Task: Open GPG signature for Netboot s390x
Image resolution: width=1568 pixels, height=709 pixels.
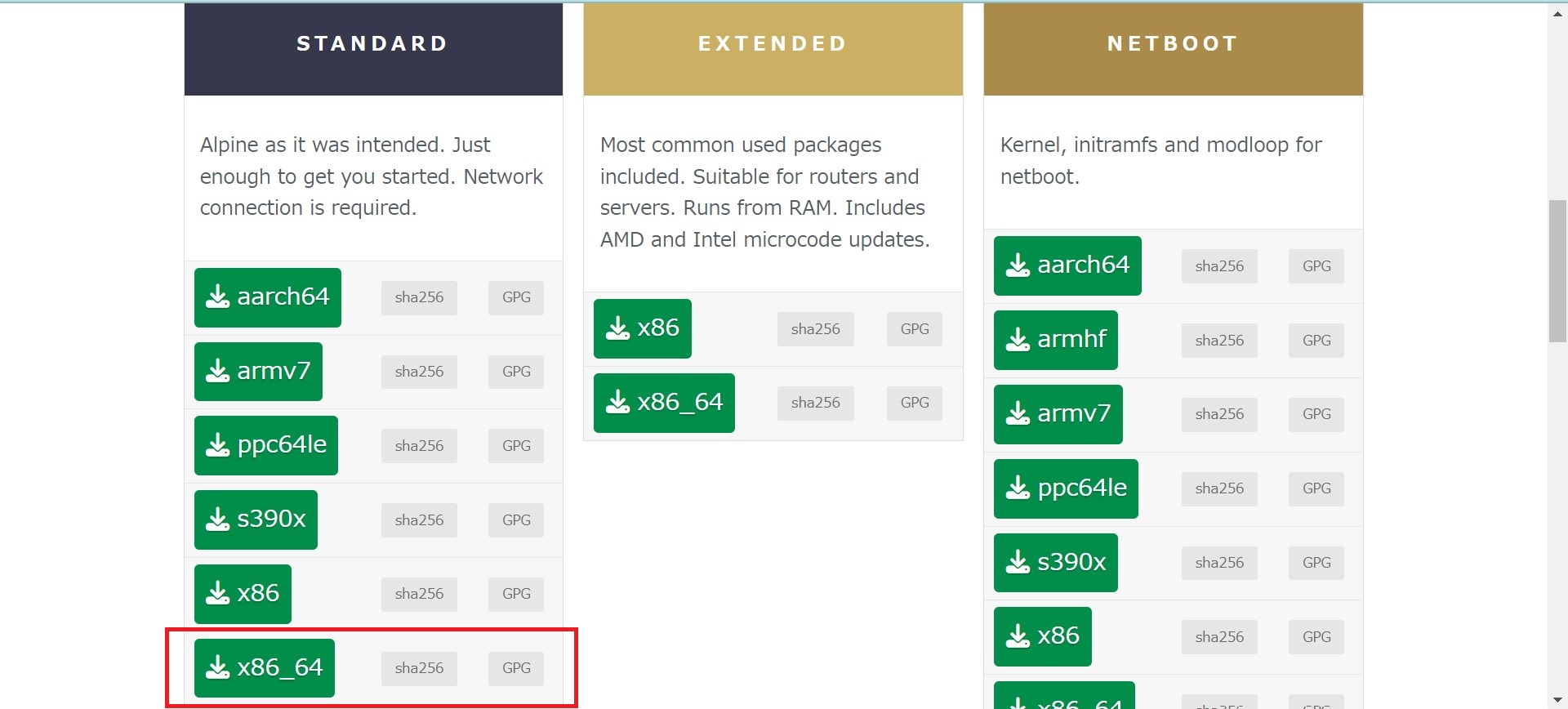Action: [1316, 563]
